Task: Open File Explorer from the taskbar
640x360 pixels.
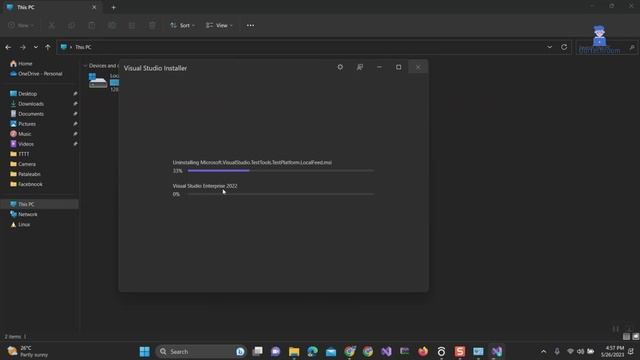Action: point(294,351)
